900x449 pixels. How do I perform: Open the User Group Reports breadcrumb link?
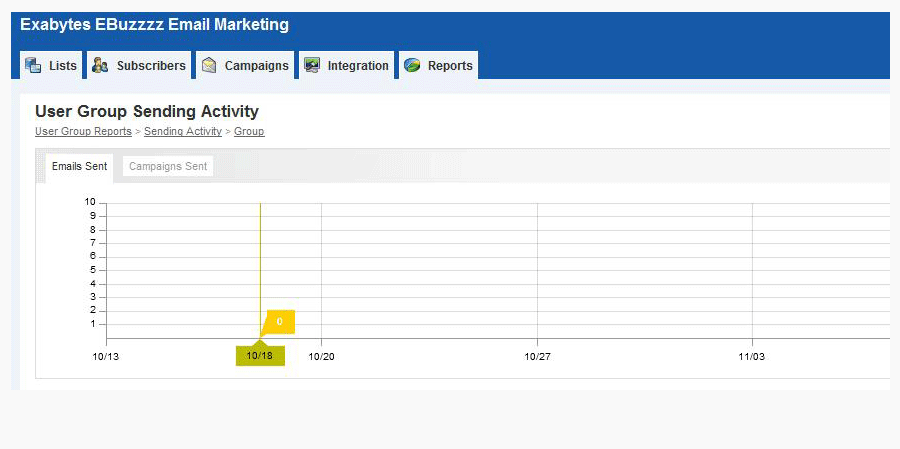(83, 131)
